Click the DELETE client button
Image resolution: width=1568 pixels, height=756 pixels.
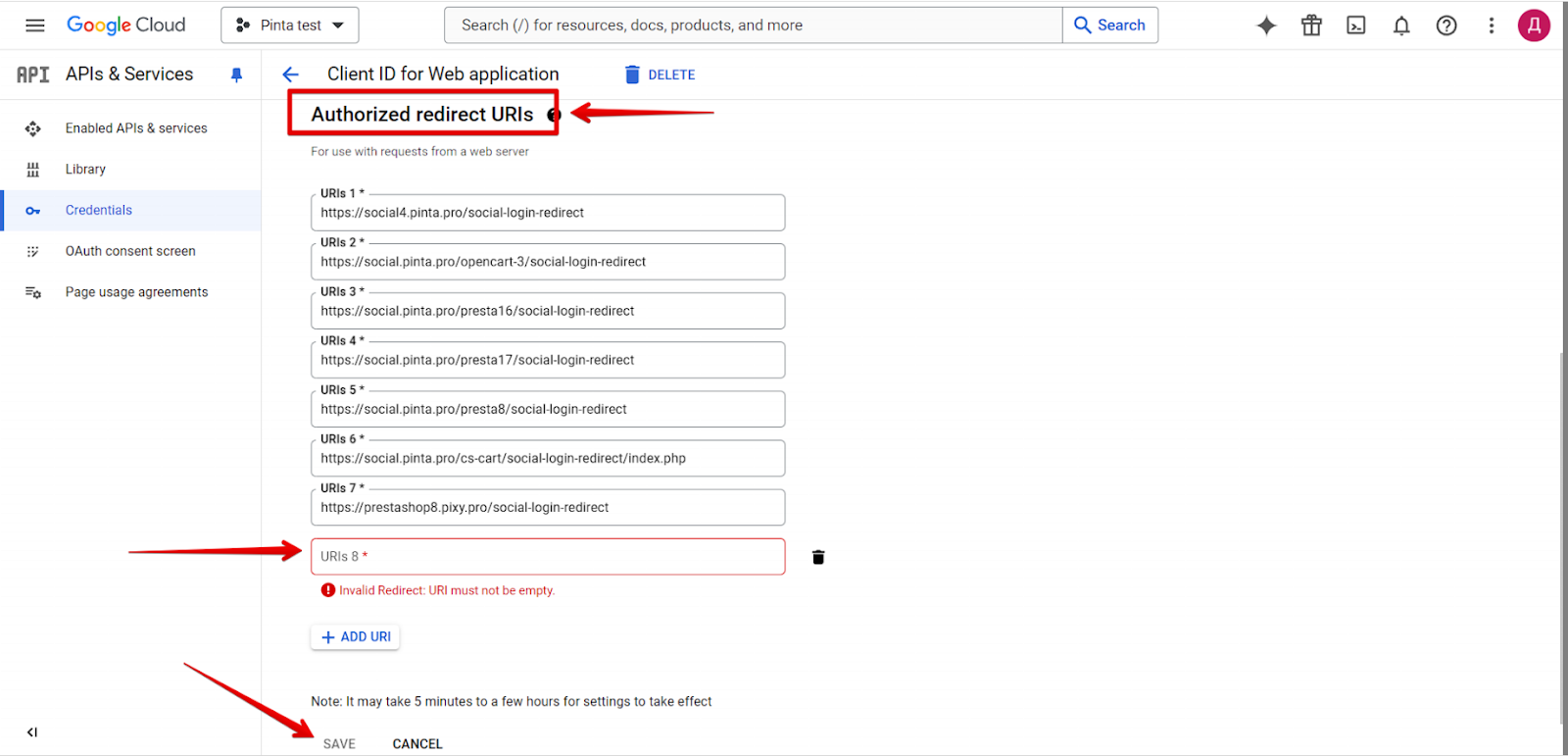point(660,75)
